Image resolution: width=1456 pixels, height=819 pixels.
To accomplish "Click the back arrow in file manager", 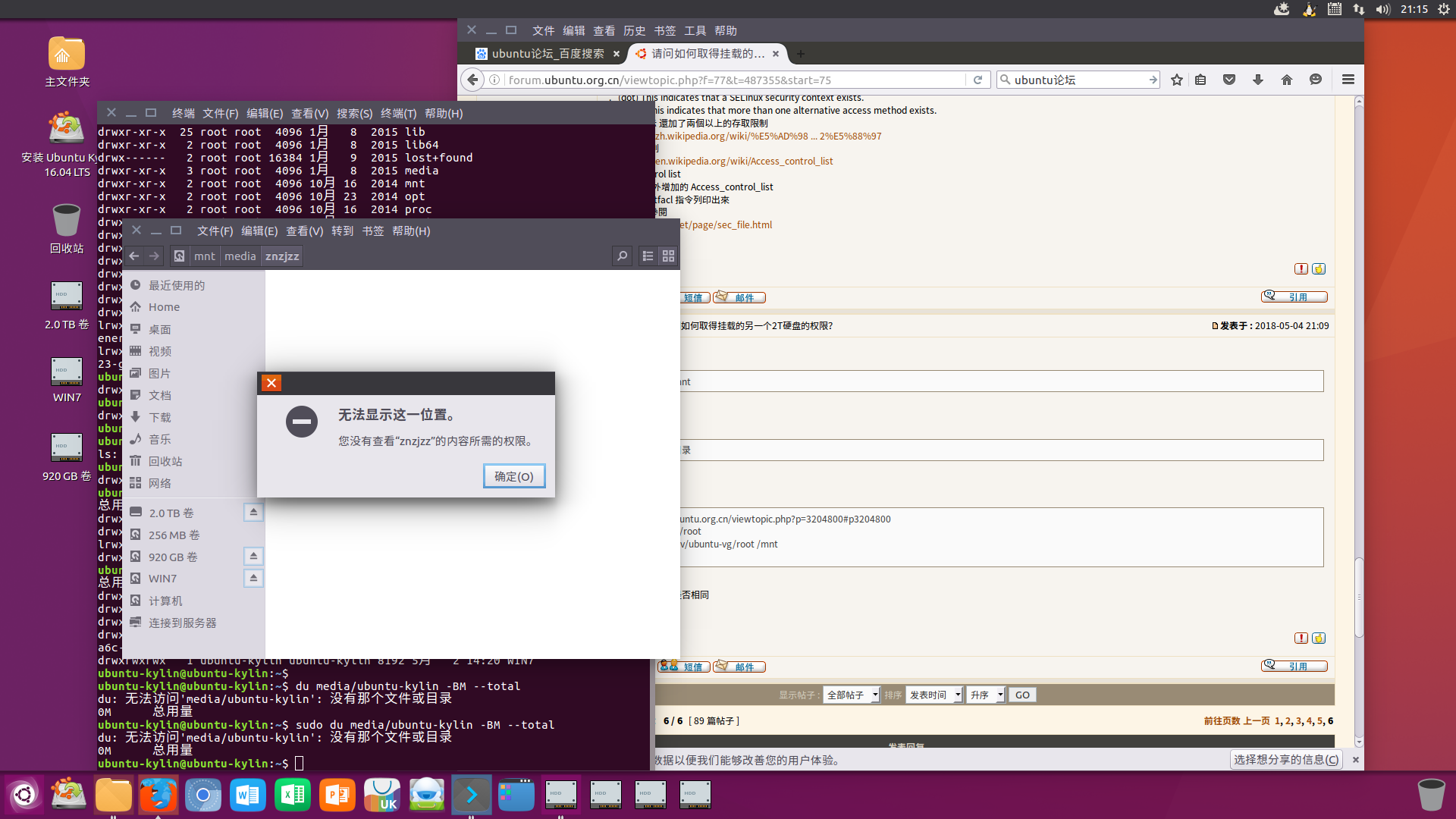I will click(134, 256).
